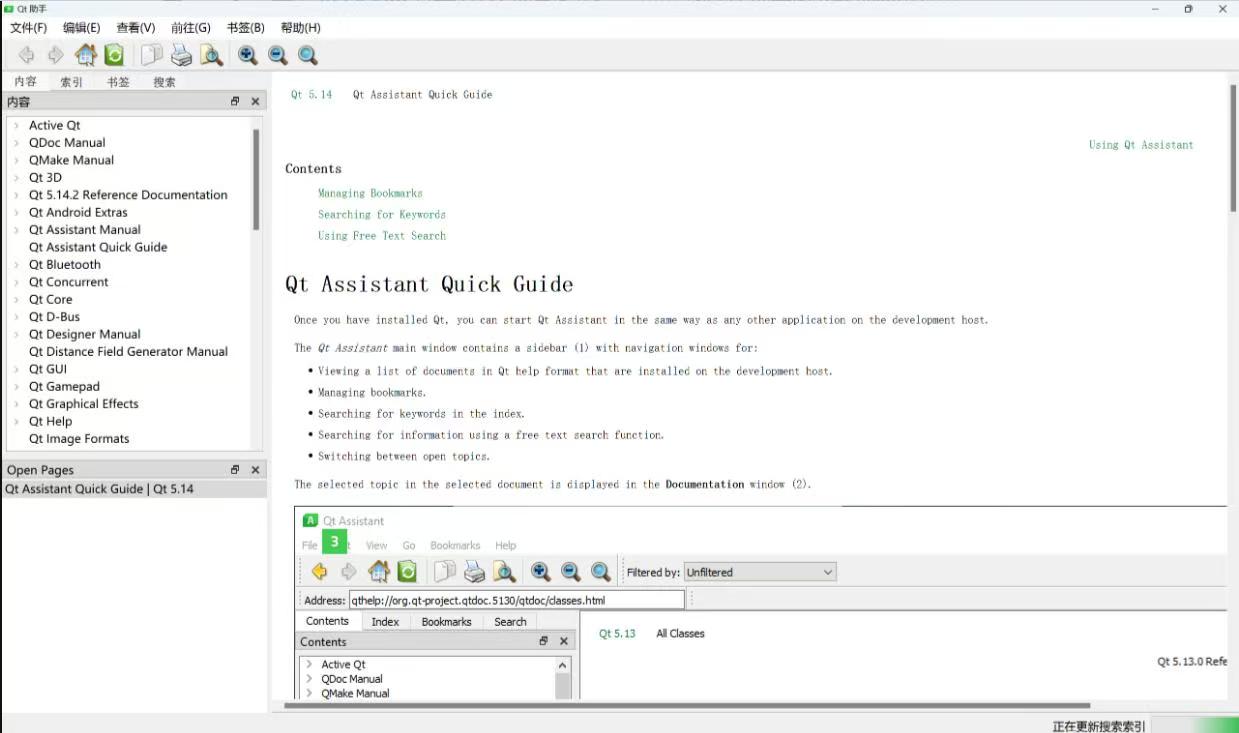
Task: Open the 编辑(E) menu
Action: [82, 28]
